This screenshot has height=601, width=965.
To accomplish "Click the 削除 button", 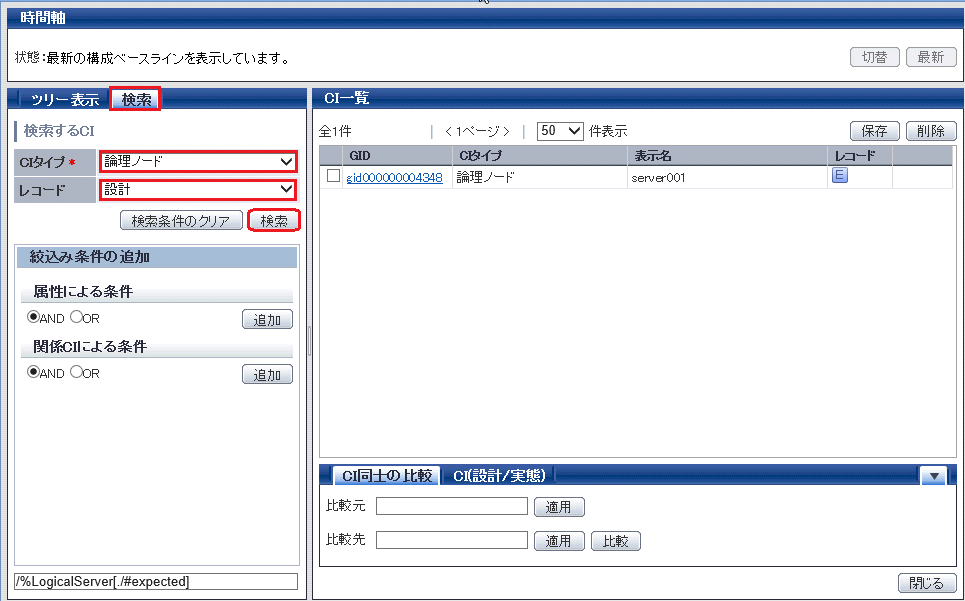I will (x=931, y=130).
